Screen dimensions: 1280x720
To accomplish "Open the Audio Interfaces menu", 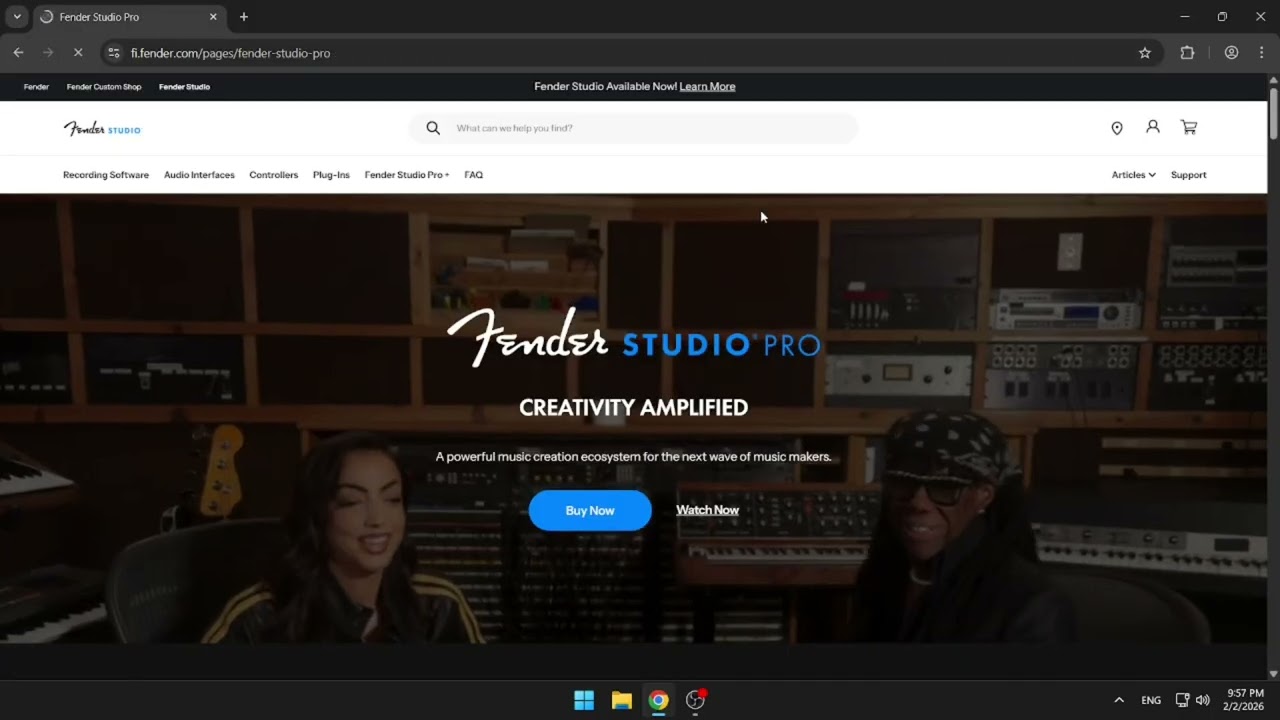I will [199, 175].
